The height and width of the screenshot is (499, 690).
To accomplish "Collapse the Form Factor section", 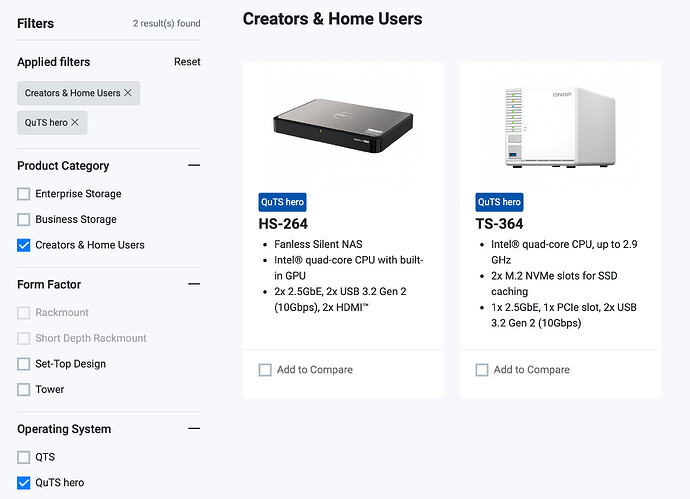I will tap(194, 284).
